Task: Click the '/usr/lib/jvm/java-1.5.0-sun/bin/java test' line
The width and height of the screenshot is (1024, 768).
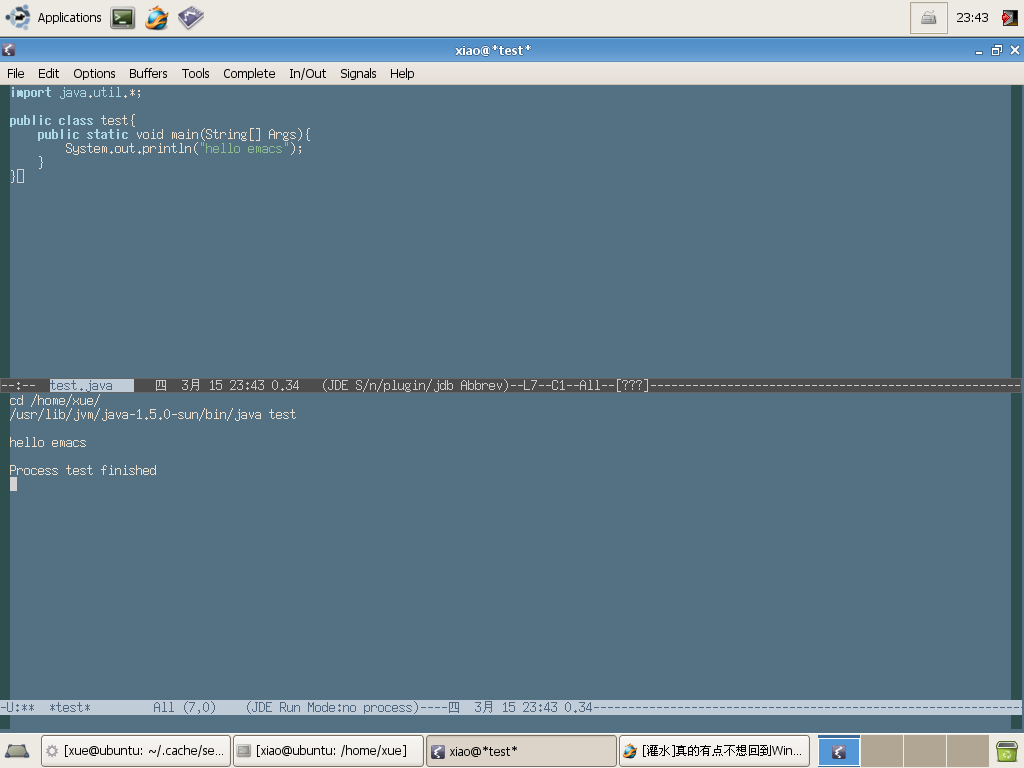Action: coord(153,415)
